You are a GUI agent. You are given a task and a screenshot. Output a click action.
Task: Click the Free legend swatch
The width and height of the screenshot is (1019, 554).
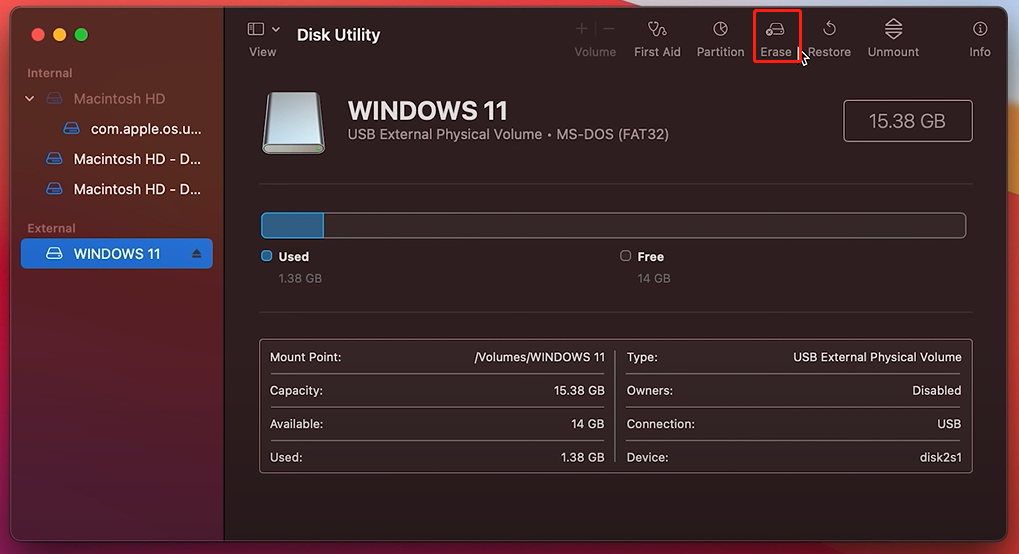coord(625,256)
